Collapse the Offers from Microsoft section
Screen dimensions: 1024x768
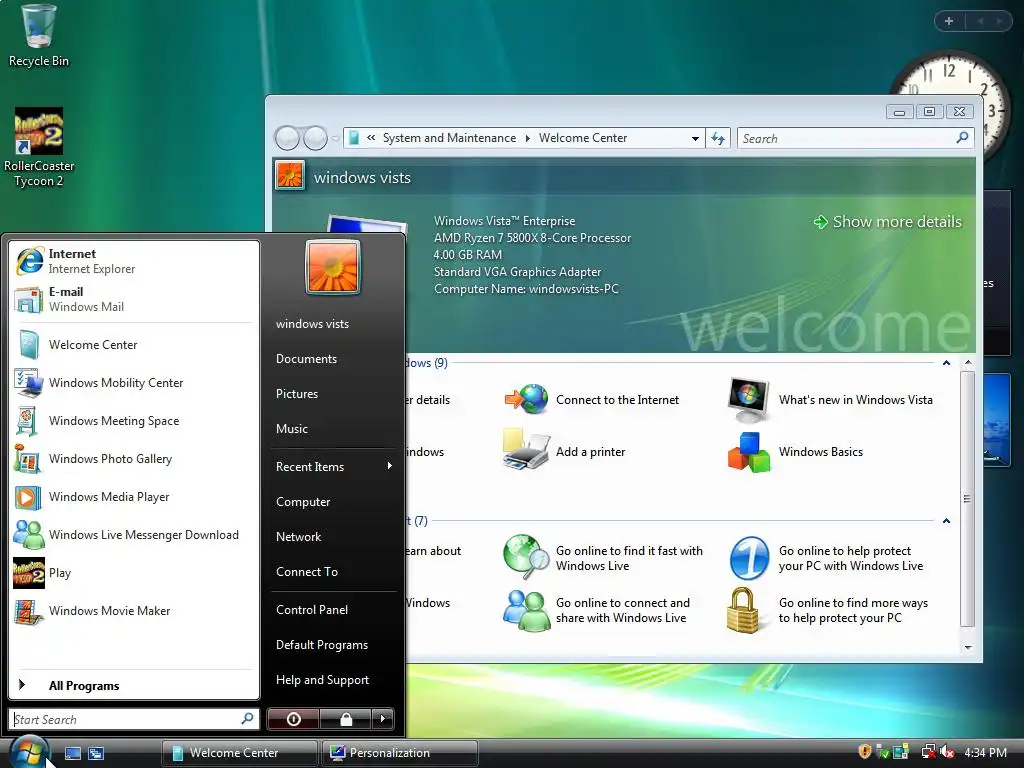[x=946, y=521]
